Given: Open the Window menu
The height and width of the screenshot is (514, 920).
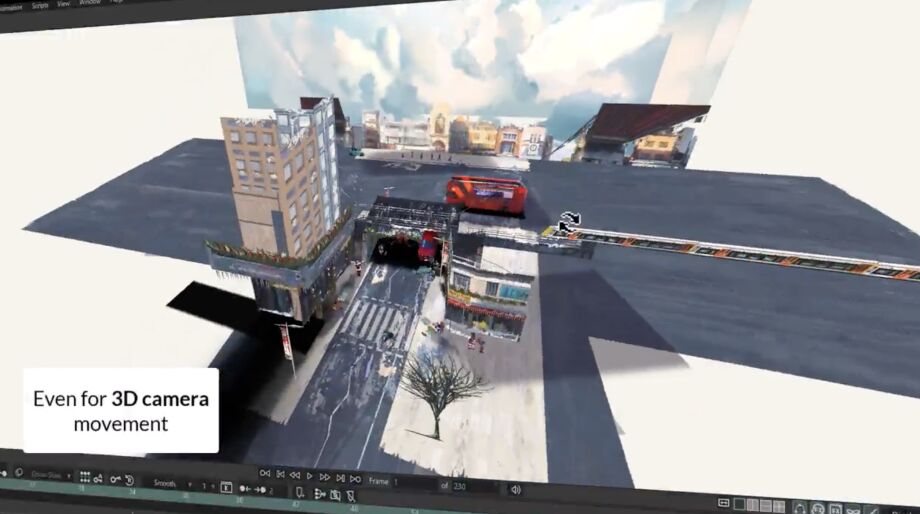Looking at the screenshot, I should pos(89,2).
